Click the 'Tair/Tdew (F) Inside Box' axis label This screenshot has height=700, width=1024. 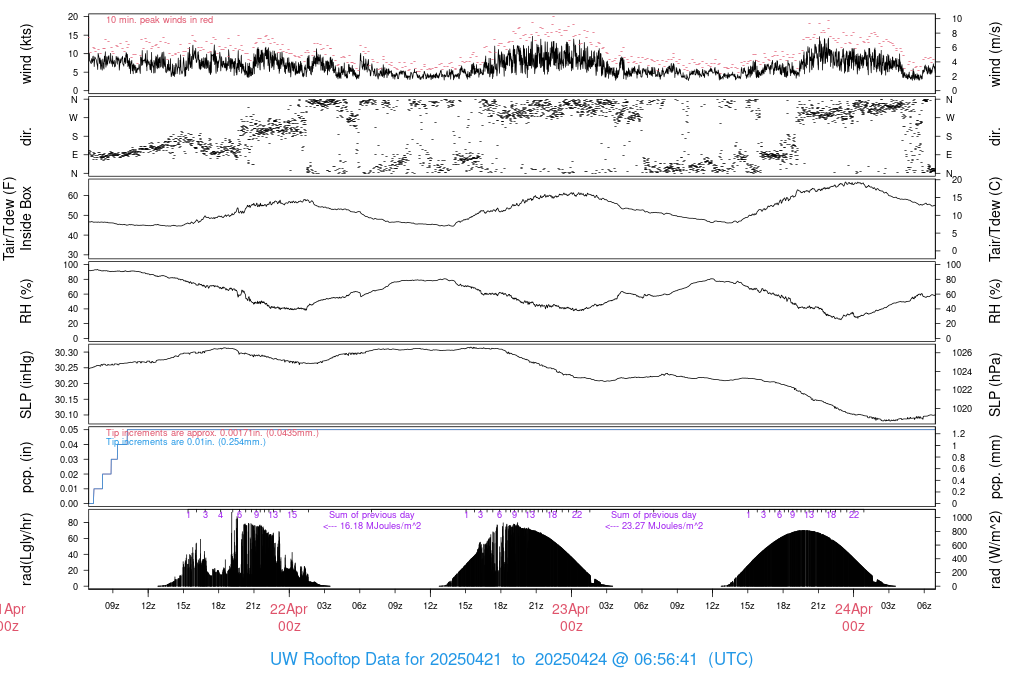pyautogui.click(x=17, y=218)
